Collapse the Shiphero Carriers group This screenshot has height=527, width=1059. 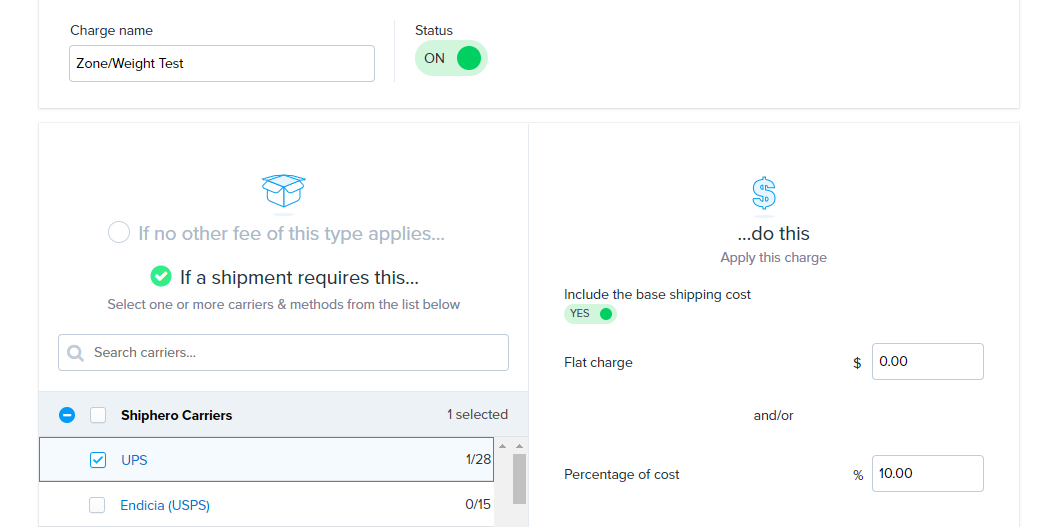click(67, 415)
